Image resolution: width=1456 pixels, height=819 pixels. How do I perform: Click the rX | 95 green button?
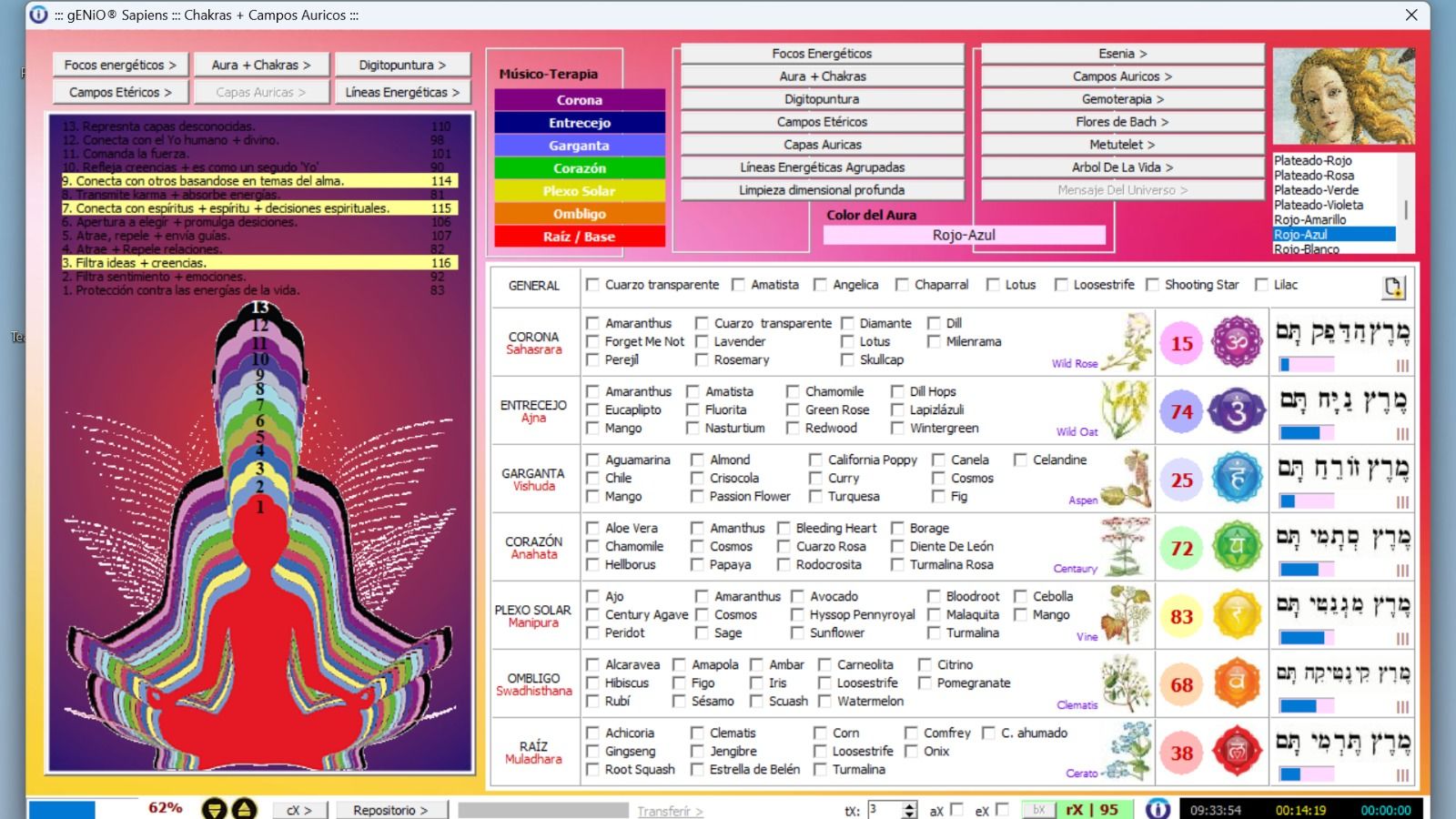click(1092, 810)
